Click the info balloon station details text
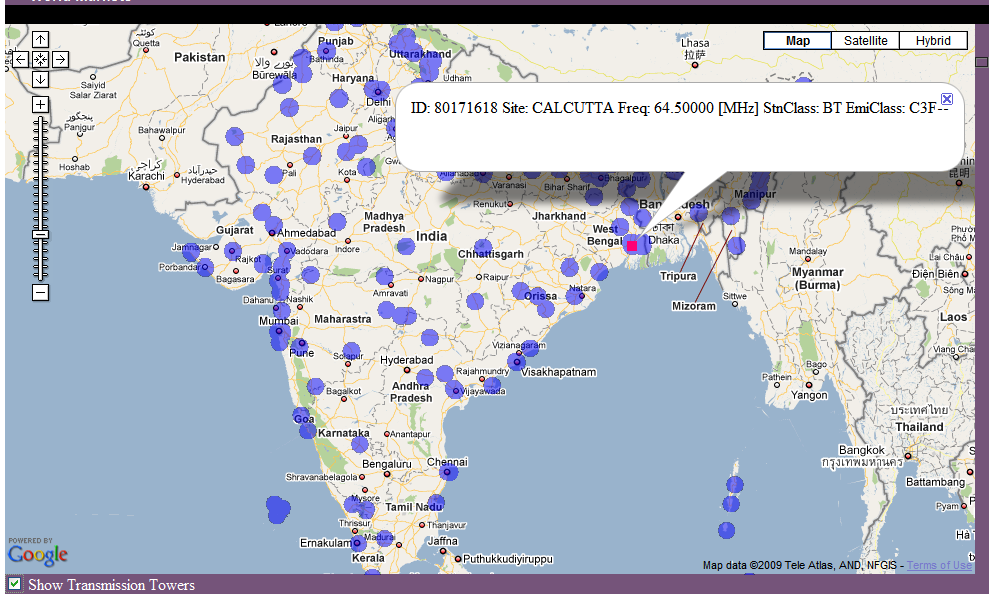This screenshot has height=611, width=989. point(679,108)
